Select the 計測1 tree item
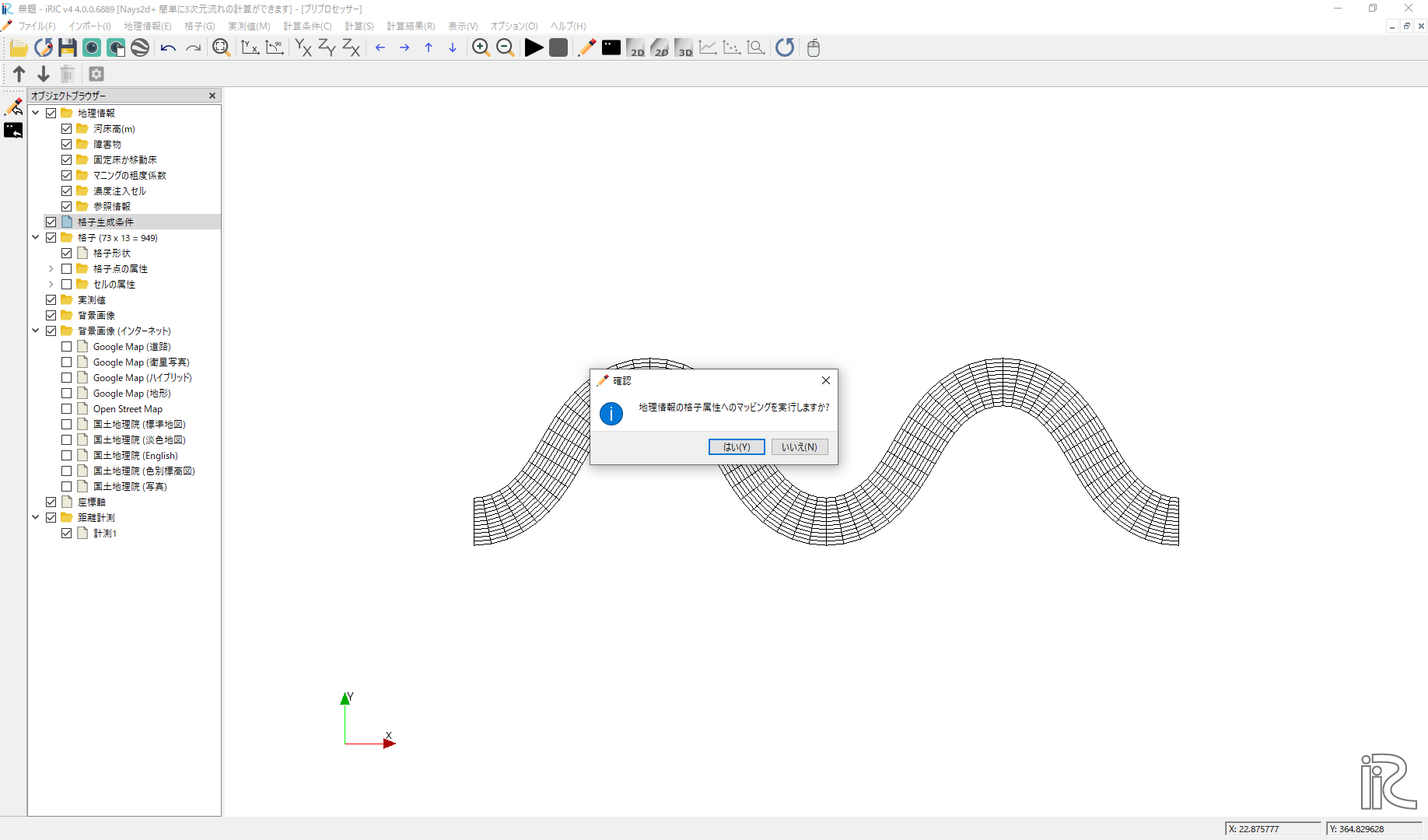The image size is (1428, 840). 105,533
